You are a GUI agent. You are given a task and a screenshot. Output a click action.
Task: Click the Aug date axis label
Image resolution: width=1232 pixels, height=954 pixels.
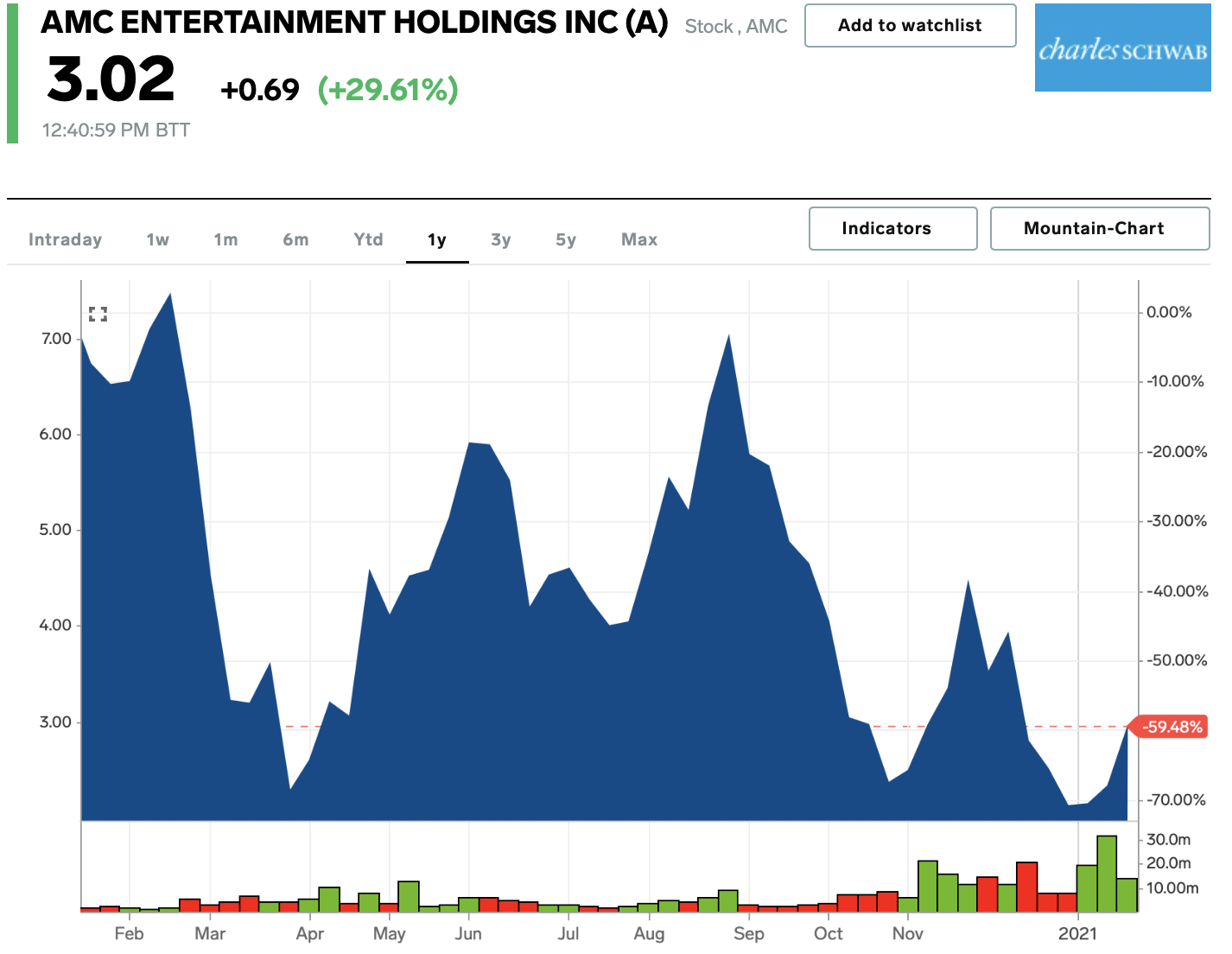649,934
